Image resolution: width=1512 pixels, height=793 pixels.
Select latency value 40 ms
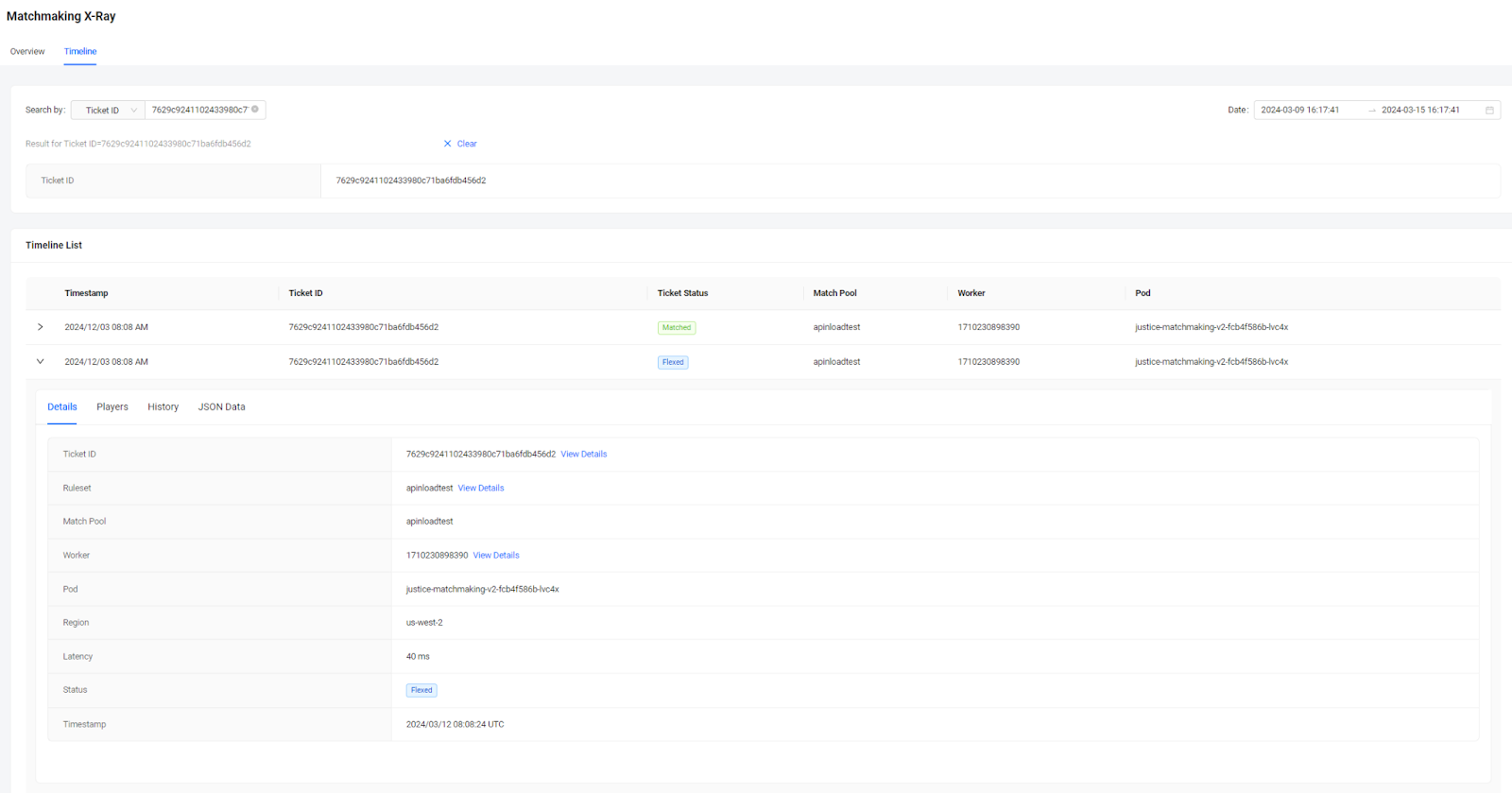[x=418, y=657]
